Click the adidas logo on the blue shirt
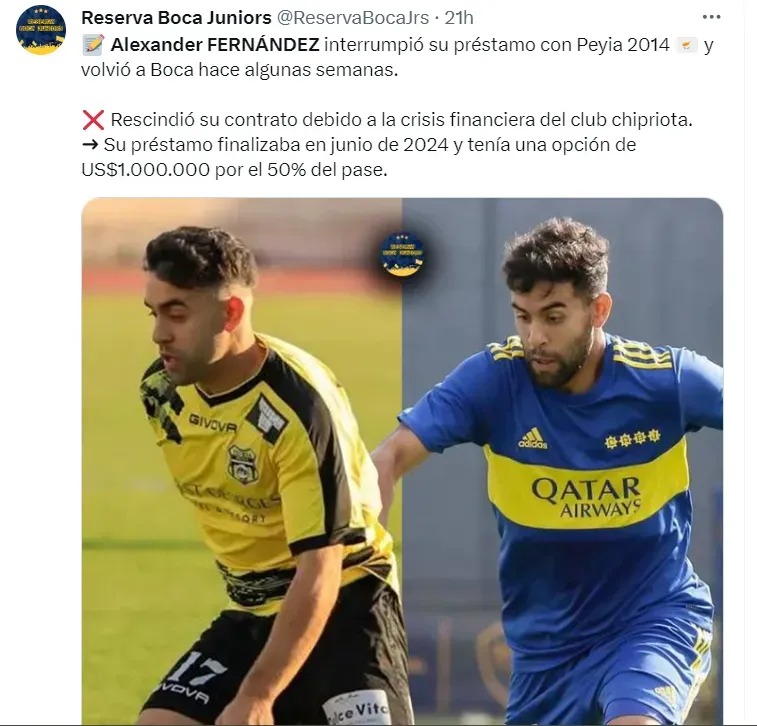The width and height of the screenshot is (757, 726). (533, 438)
